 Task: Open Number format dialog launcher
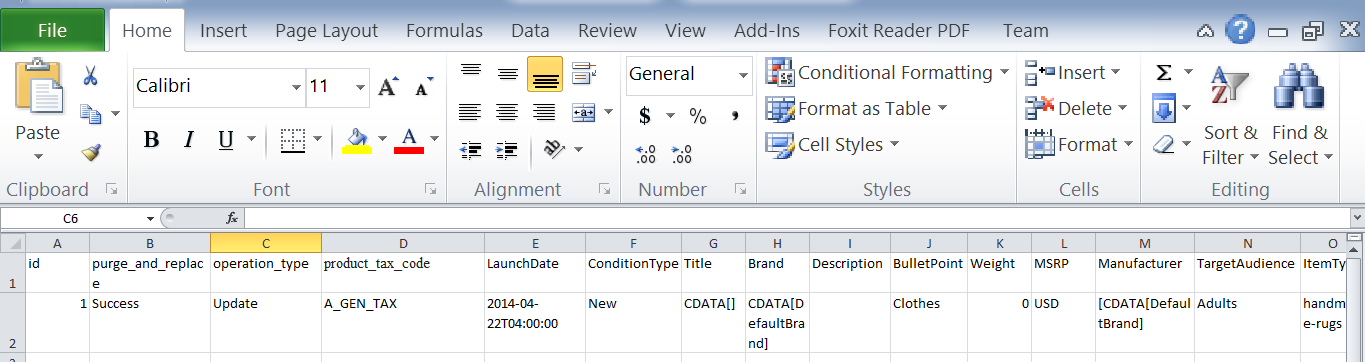[x=740, y=188]
